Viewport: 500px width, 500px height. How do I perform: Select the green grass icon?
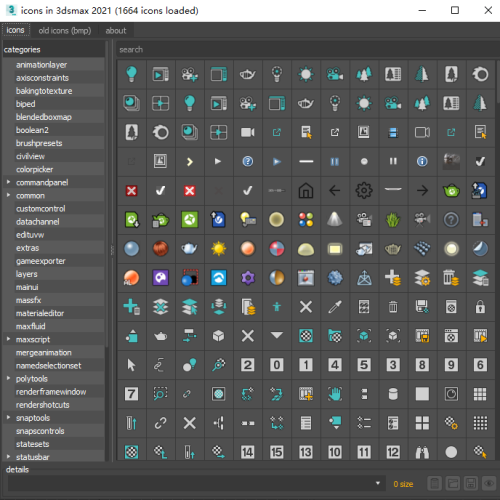coord(393,220)
